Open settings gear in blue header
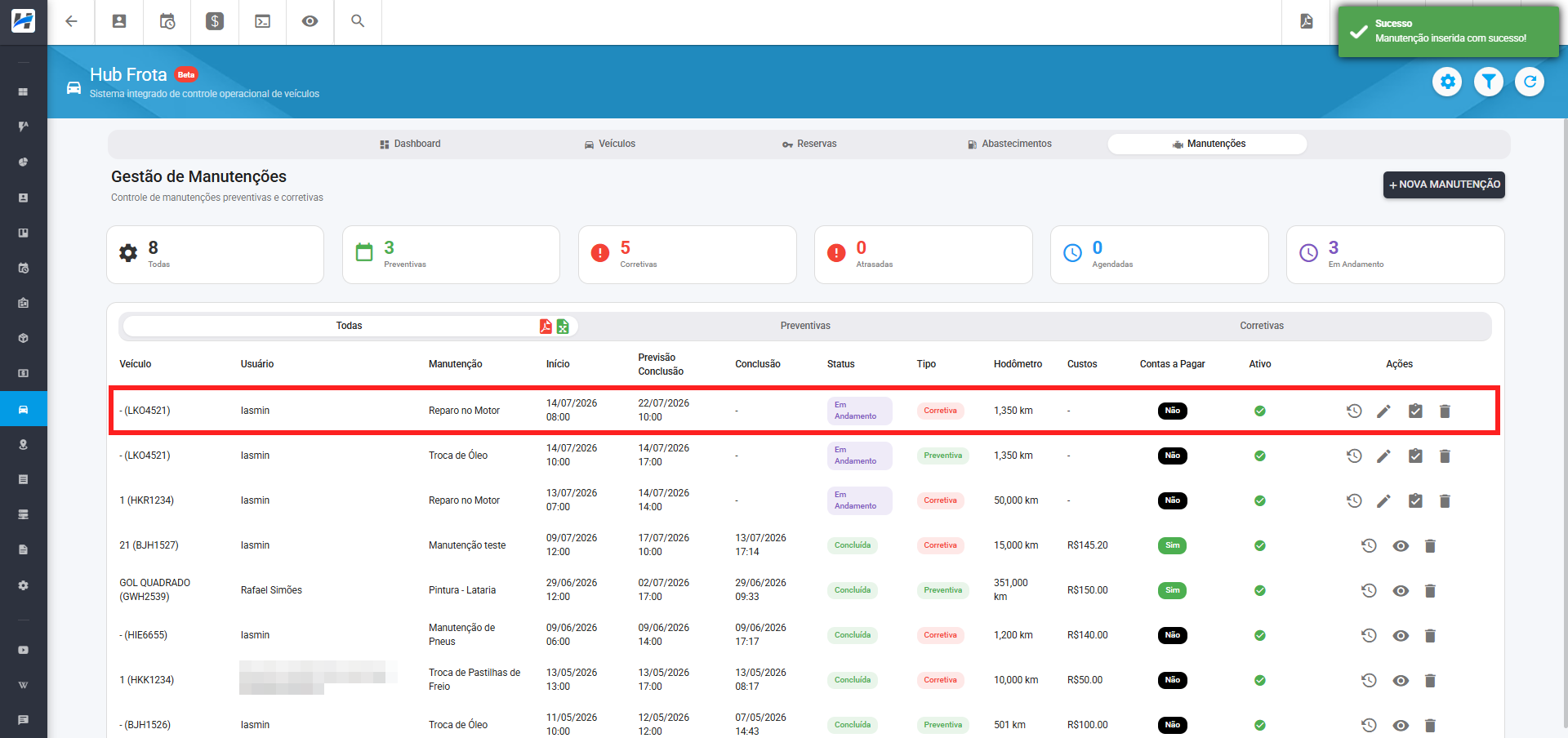This screenshot has height=738, width=1568. click(x=1447, y=82)
